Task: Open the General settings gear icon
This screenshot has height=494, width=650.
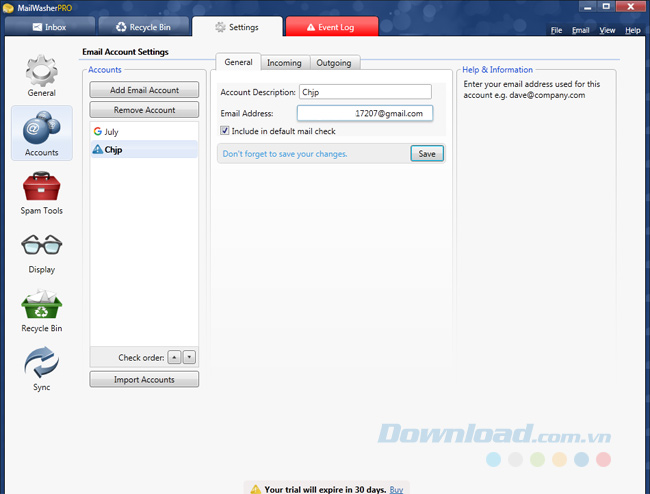Action: 41,70
